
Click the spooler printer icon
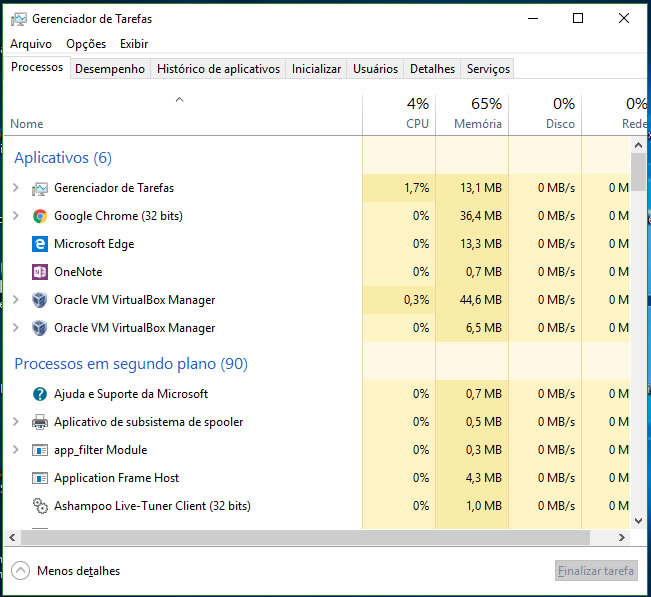tap(40, 422)
